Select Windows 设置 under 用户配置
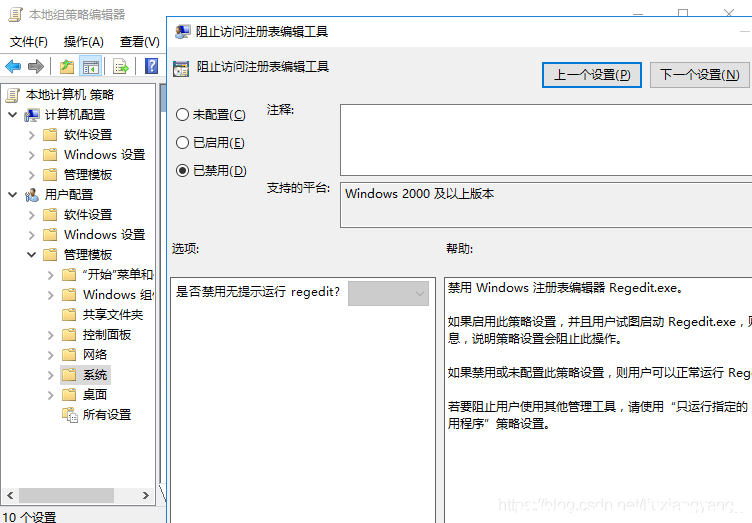The image size is (752, 523). pyautogui.click(x=105, y=235)
